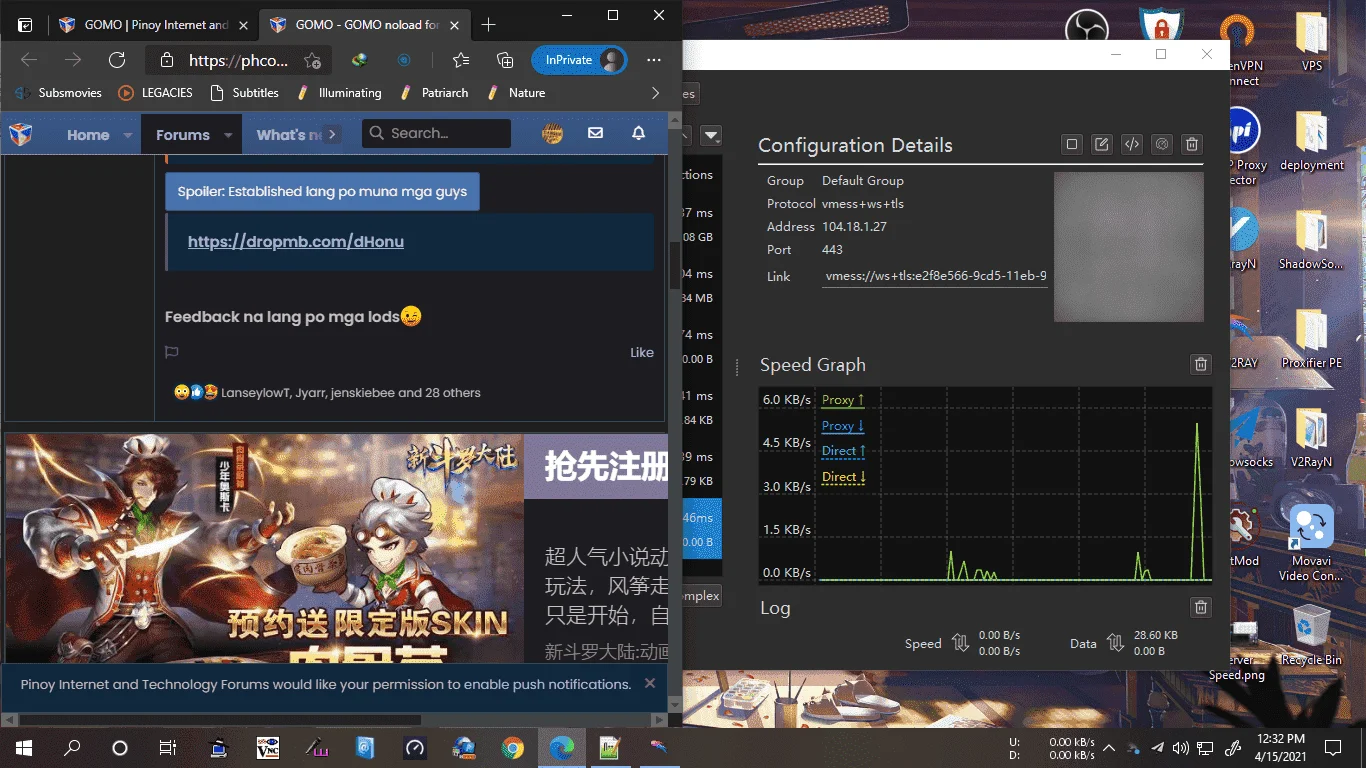Viewport: 1366px width, 768px height.
Task: Open the Proxifier PE desktop folder
Action: click(x=1311, y=338)
